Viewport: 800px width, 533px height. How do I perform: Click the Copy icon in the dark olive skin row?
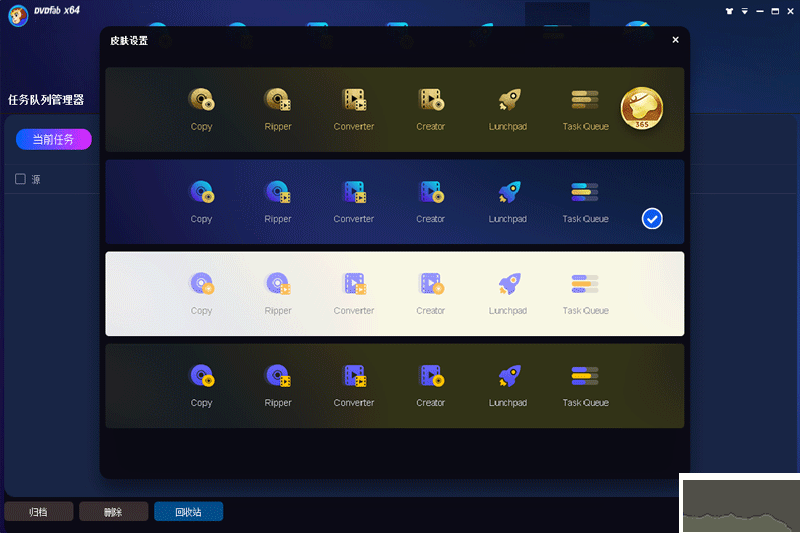[202, 376]
